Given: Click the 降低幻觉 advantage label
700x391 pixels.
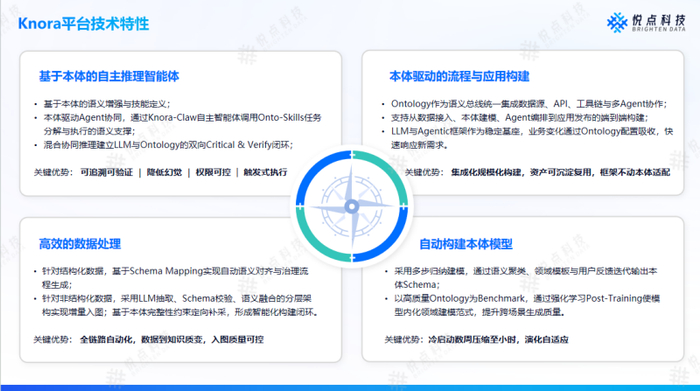Looking at the screenshot, I should pos(164,172).
